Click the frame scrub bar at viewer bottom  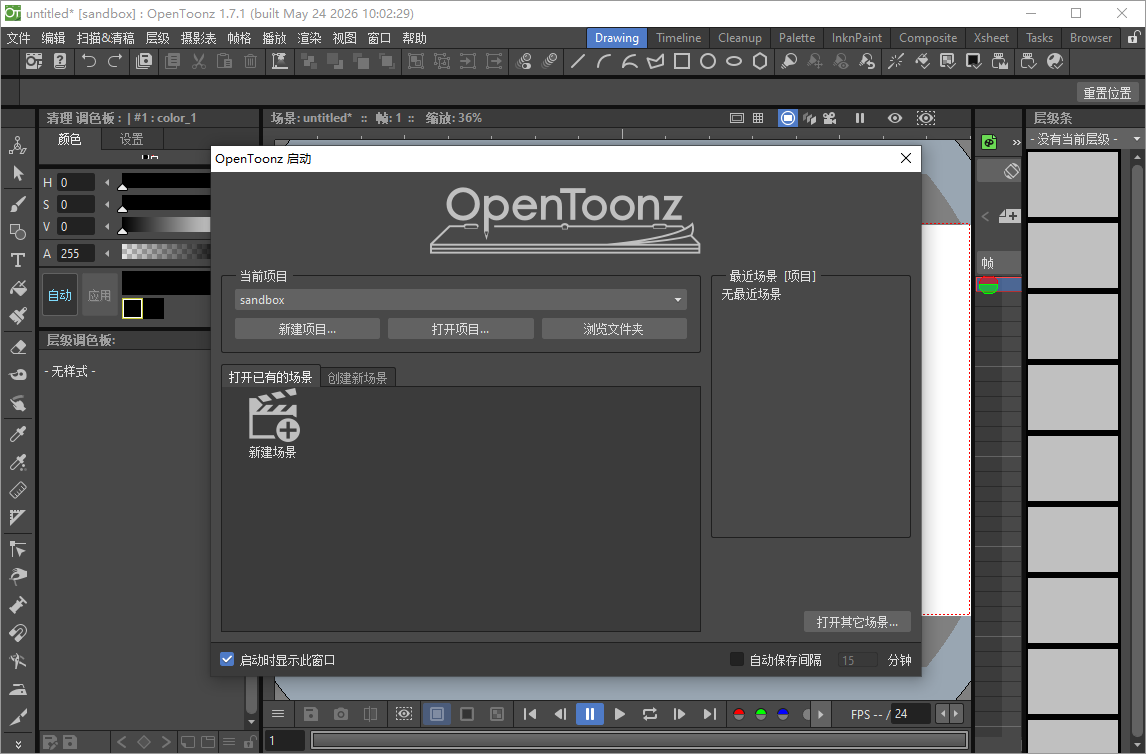640,741
